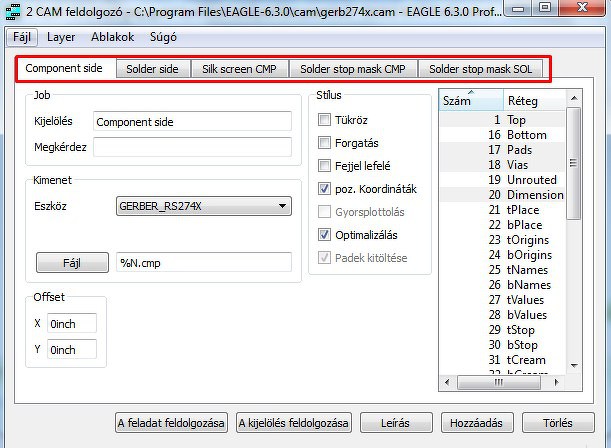Switch to Silk screen CMP tab
611x448 pixels.
[x=239, y=69]
